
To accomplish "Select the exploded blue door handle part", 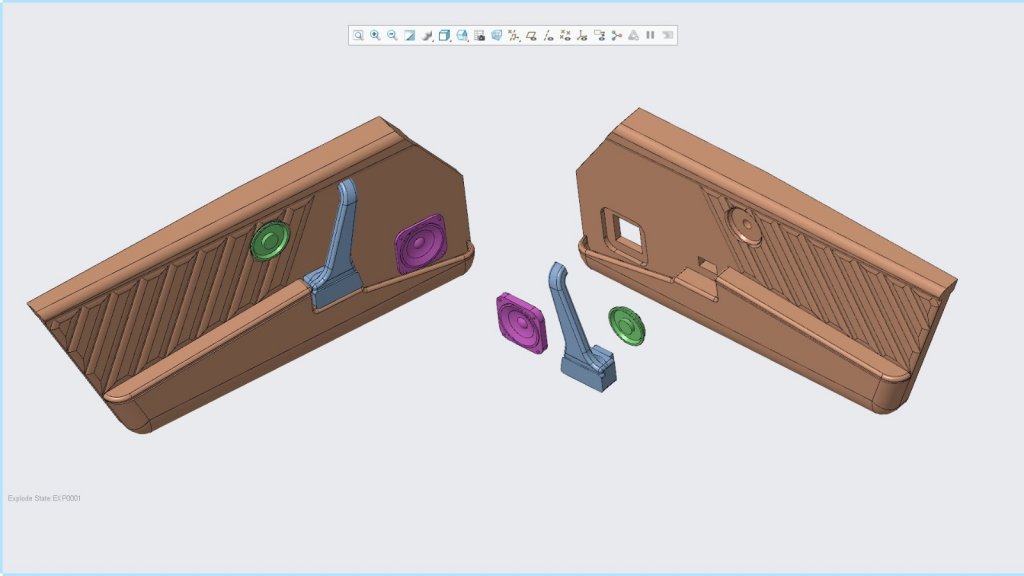I will click(582, 330).
